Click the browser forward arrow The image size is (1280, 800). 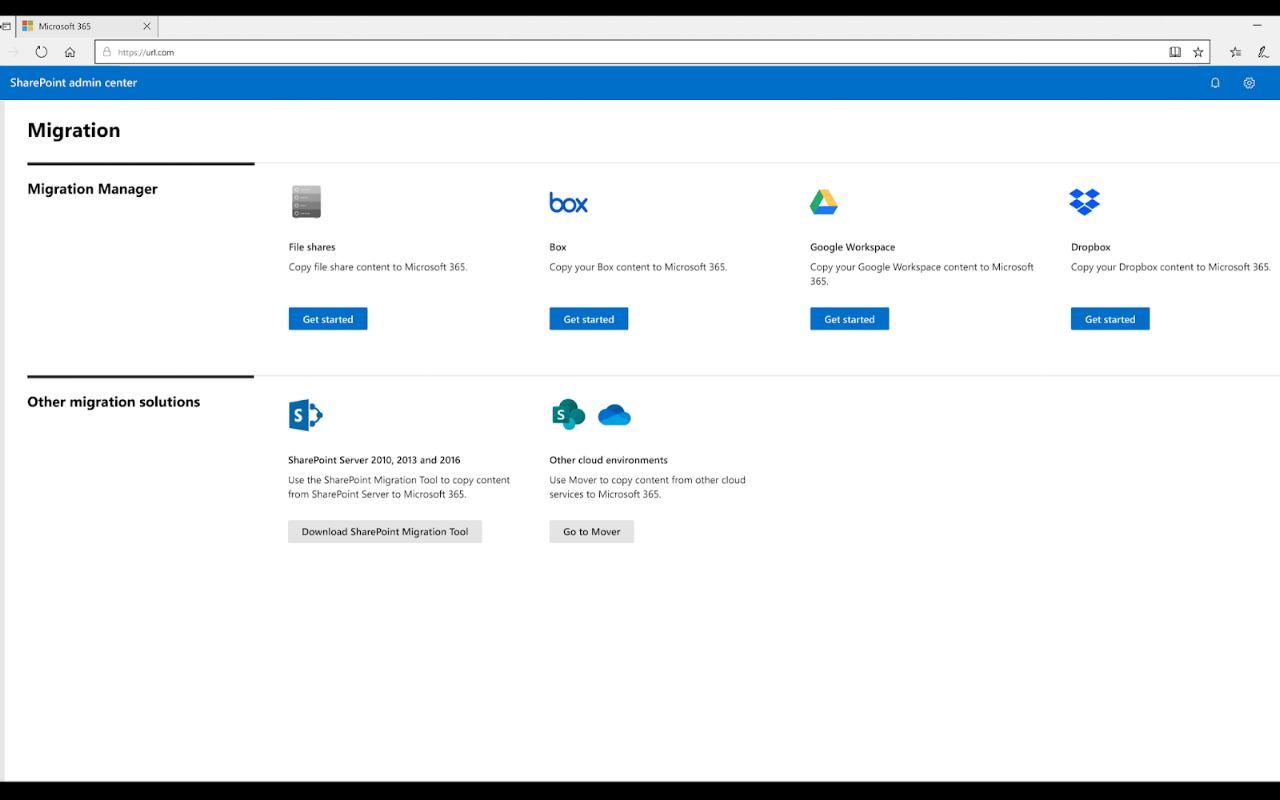[x=13, y=52]
